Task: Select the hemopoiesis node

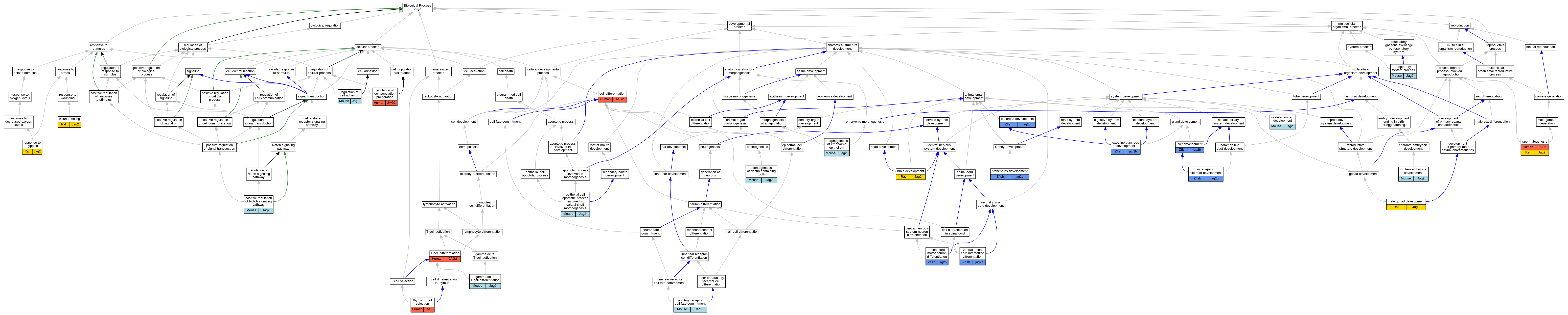Action: tap(468, 147)
